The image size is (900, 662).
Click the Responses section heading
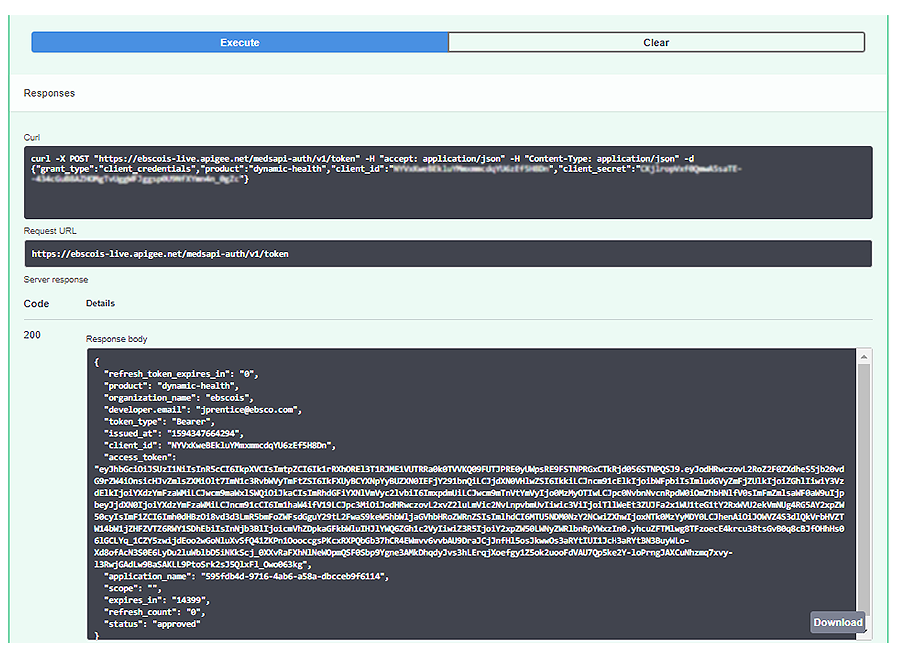click(49, 93)
